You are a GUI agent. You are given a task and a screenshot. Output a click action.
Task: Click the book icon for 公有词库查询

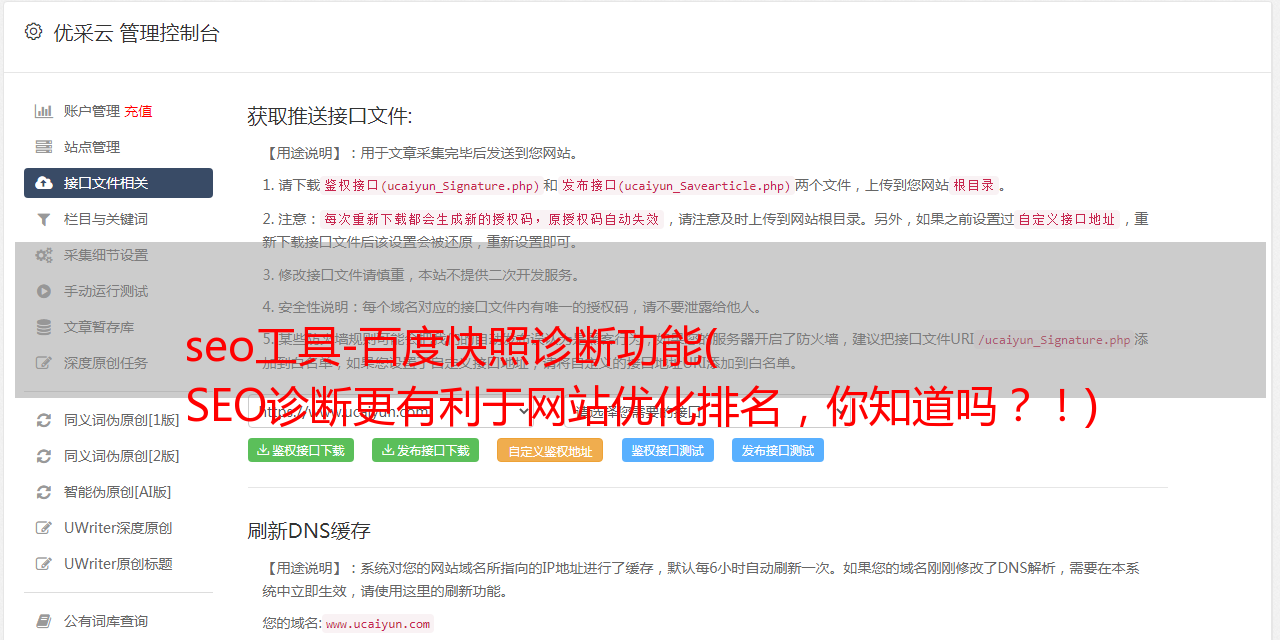[x=44, y=621]
